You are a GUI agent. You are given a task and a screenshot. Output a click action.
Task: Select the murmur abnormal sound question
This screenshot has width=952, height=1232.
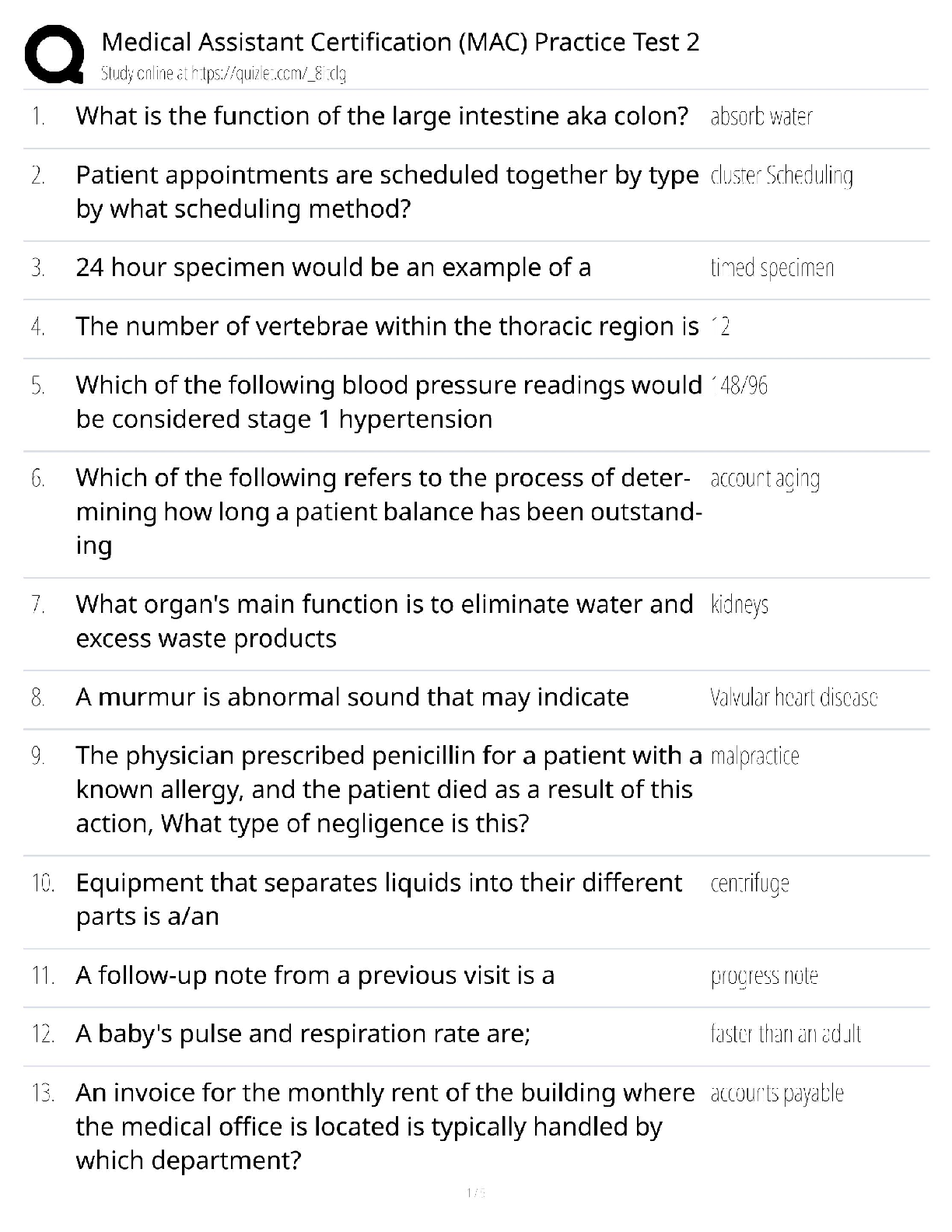click(x=352, y=697)
